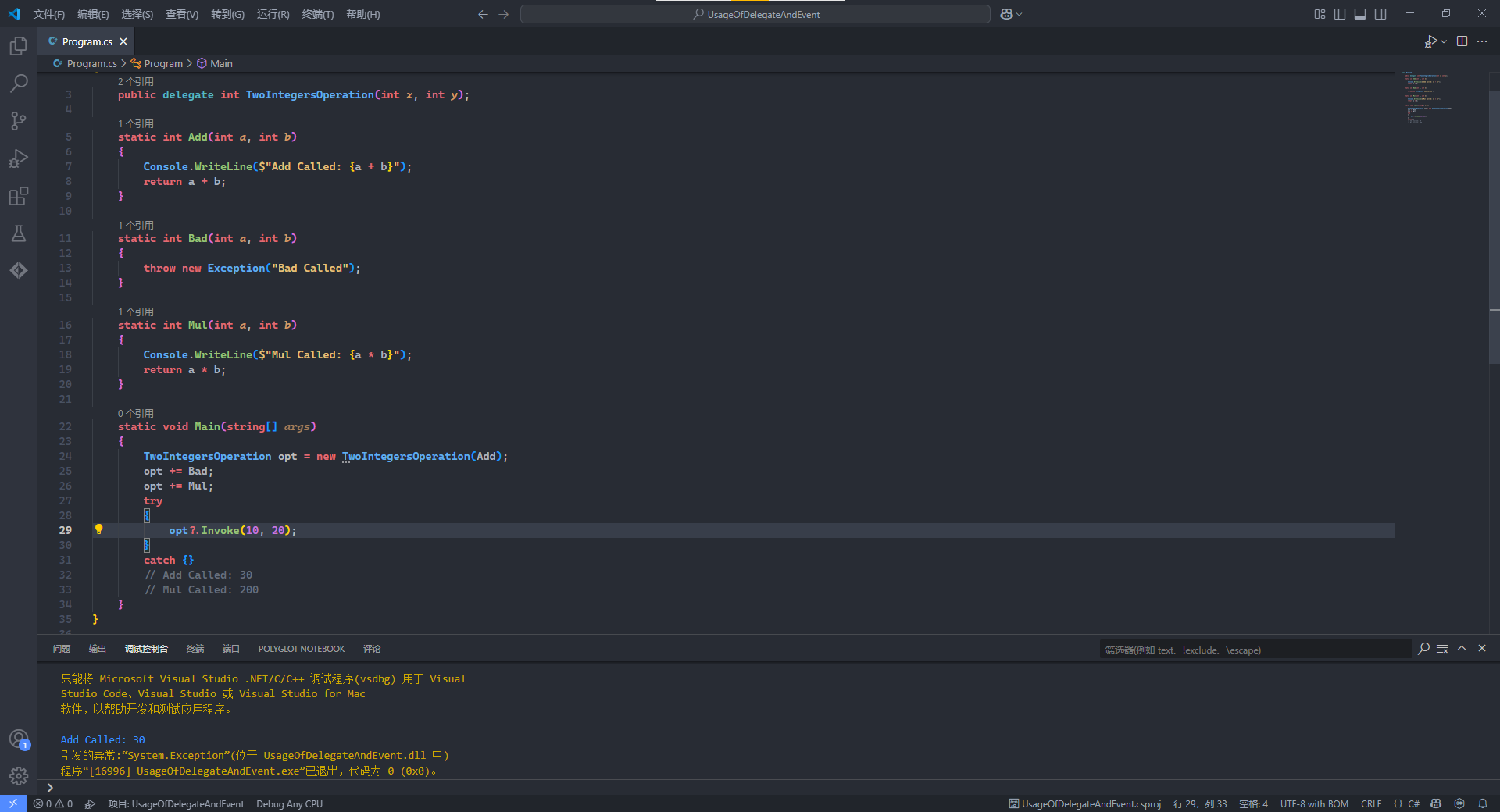The image size is (1500, 812).
Task: Open the Explorer view in activity bar
Action: pyautogui.click(x=19, y=46)
